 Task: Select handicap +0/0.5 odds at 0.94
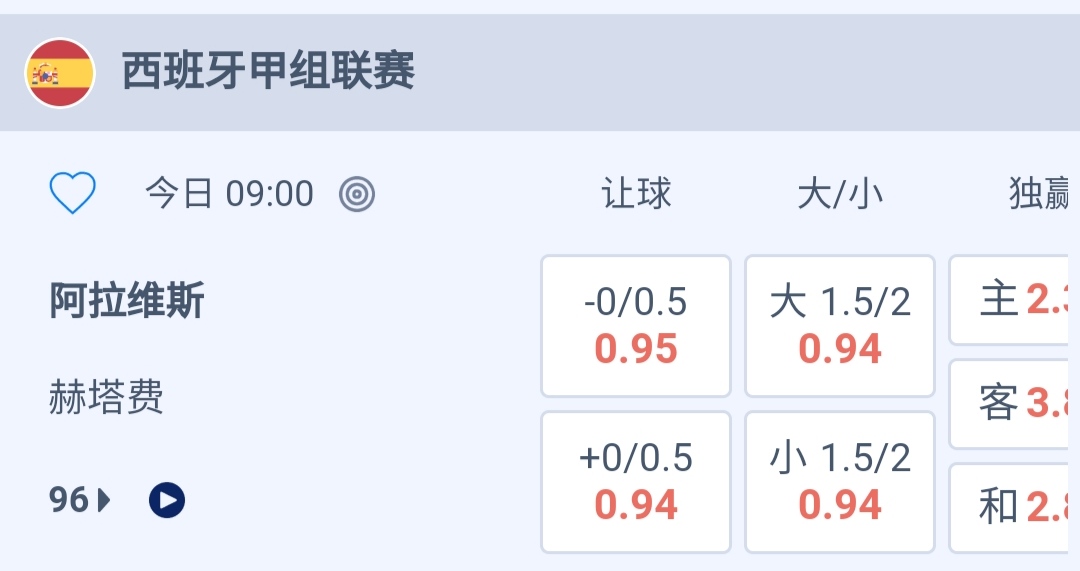[x=636, y=482]
